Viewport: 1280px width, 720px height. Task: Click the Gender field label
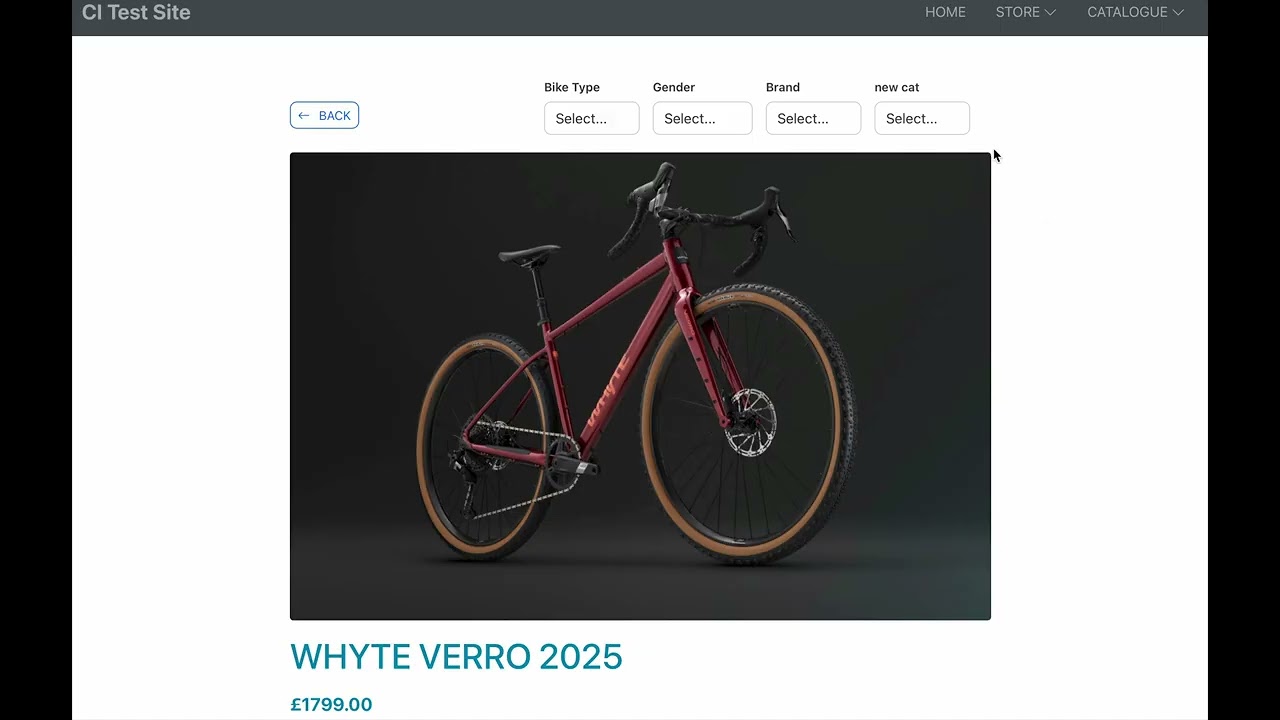tap(674, 87)
